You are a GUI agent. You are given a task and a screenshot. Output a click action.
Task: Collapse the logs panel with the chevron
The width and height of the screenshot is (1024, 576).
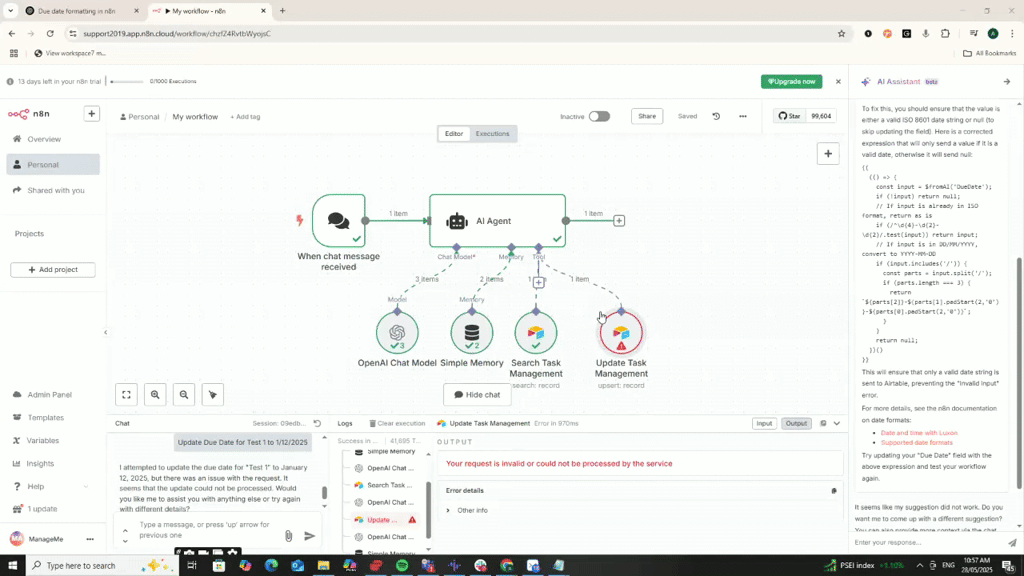pos(837,423)
